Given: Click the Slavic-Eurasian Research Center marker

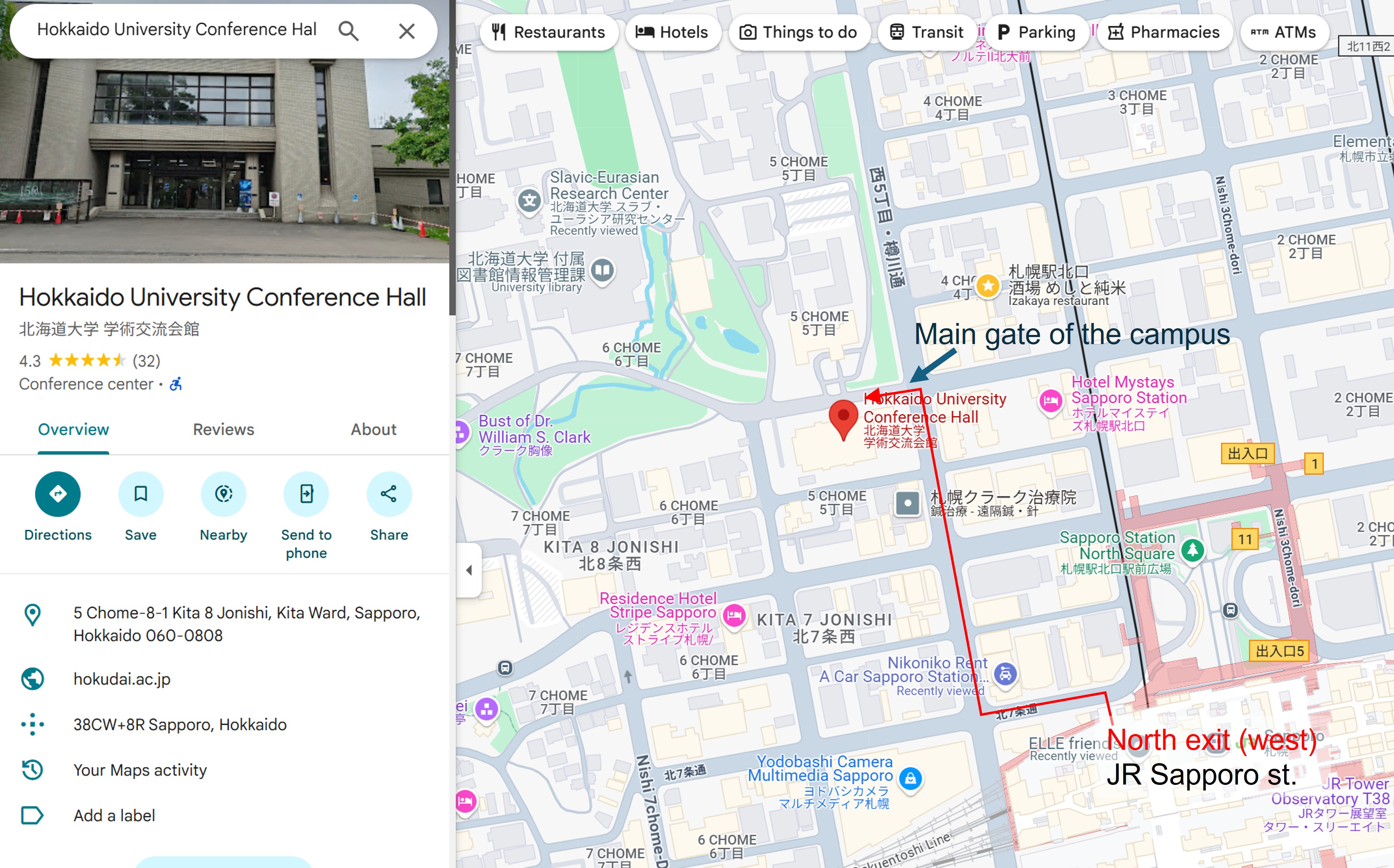Looking at the screenshot, I should (529, 202).
